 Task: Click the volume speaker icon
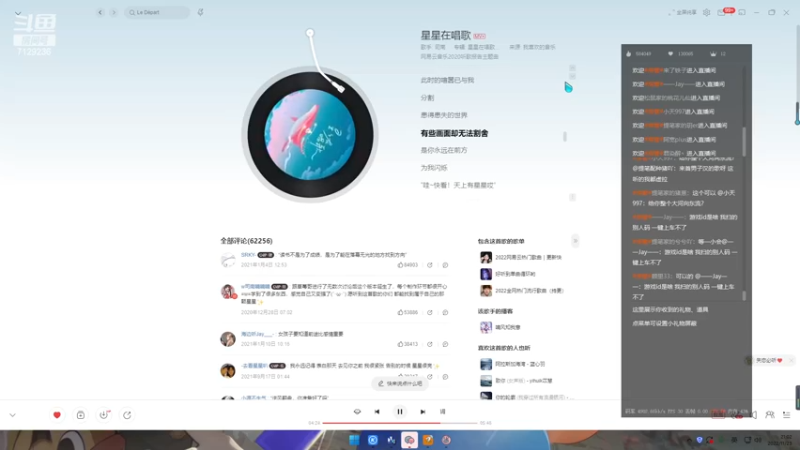click(754, 415)
